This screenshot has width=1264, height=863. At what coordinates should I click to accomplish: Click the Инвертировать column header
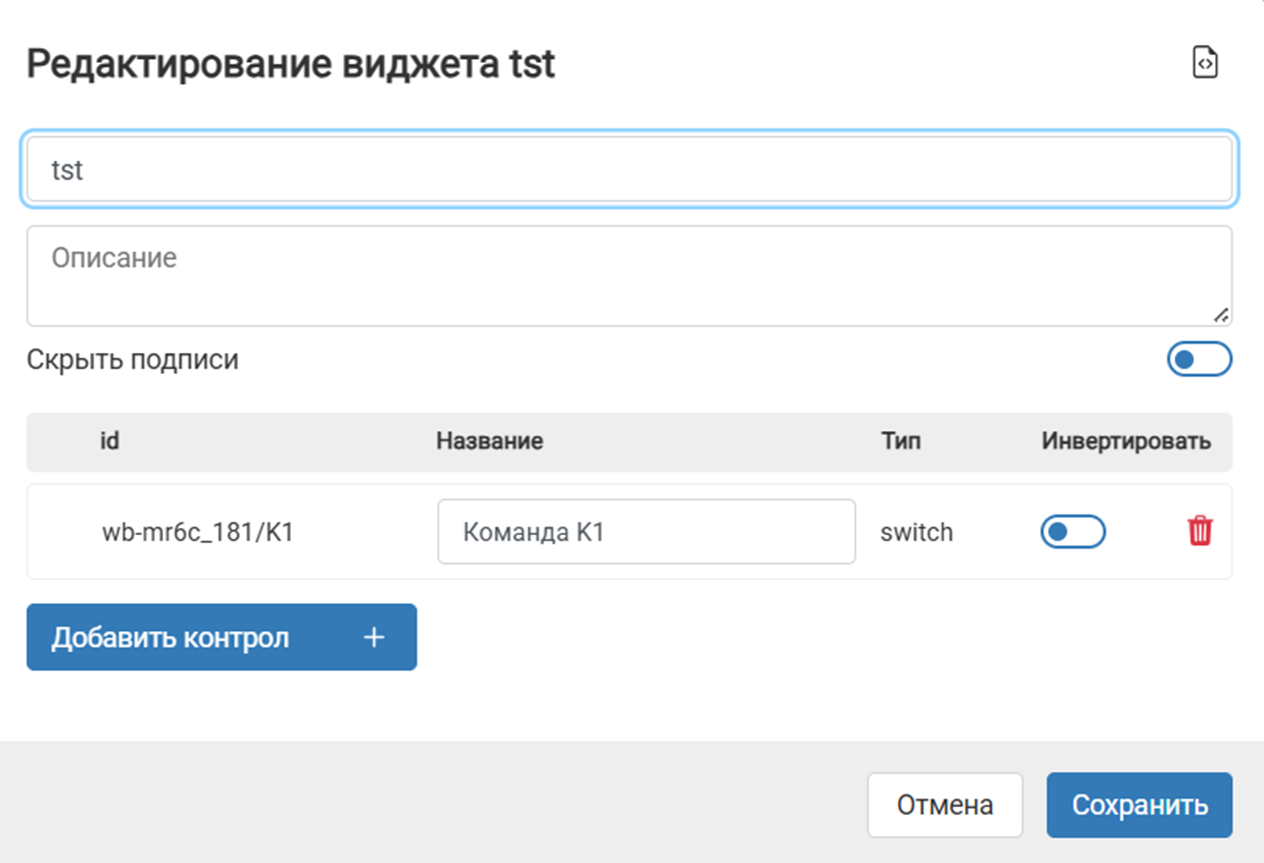pos(1127,441)
